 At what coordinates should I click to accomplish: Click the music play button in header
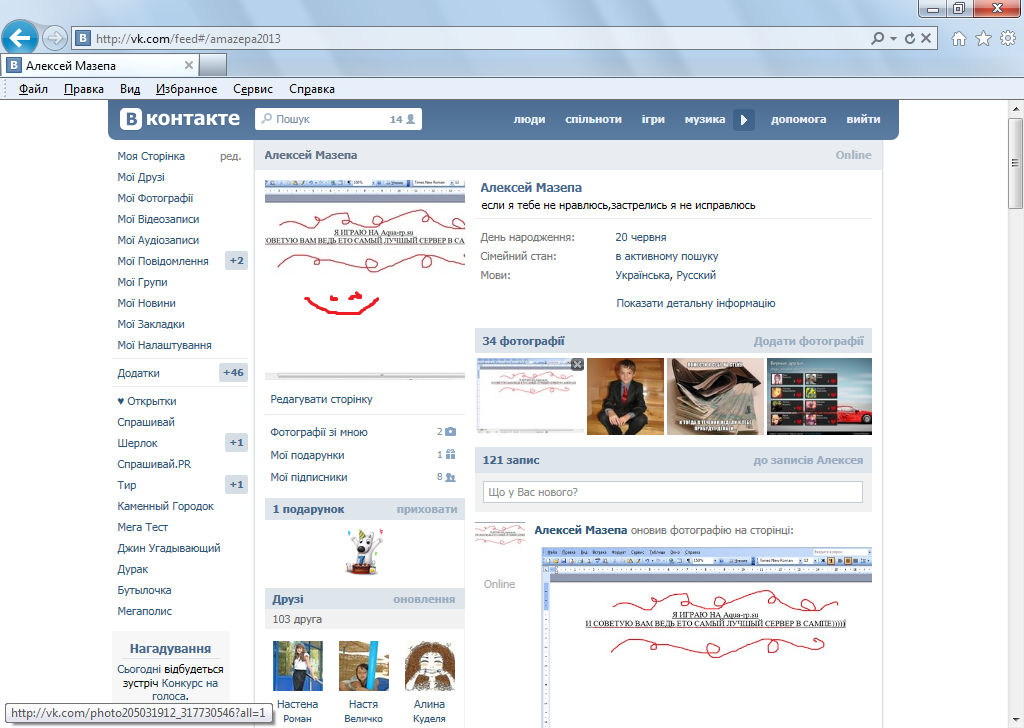coord(743,119)
